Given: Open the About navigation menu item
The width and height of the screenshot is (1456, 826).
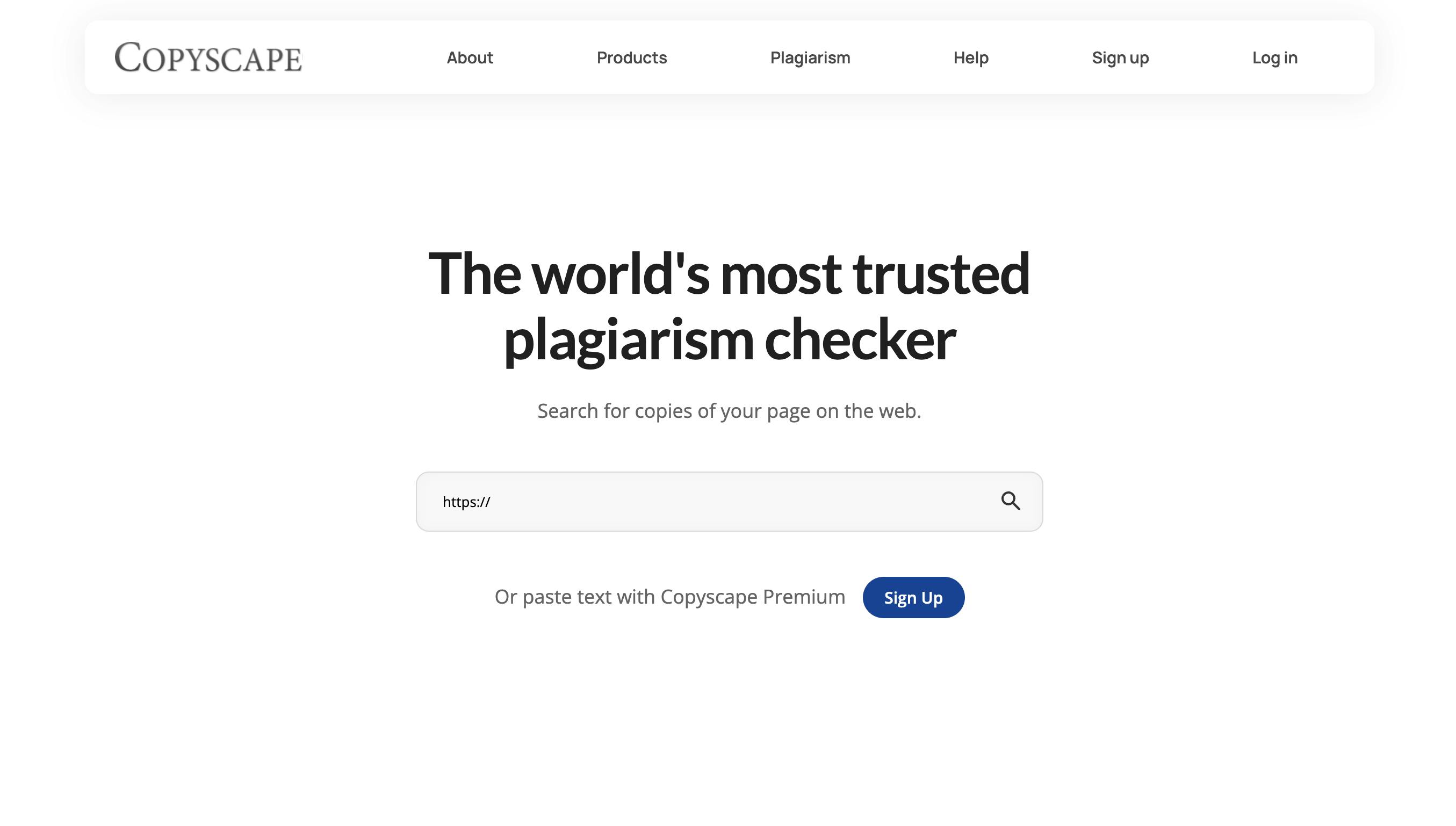Looking at the screenshot, I should 470,57.
